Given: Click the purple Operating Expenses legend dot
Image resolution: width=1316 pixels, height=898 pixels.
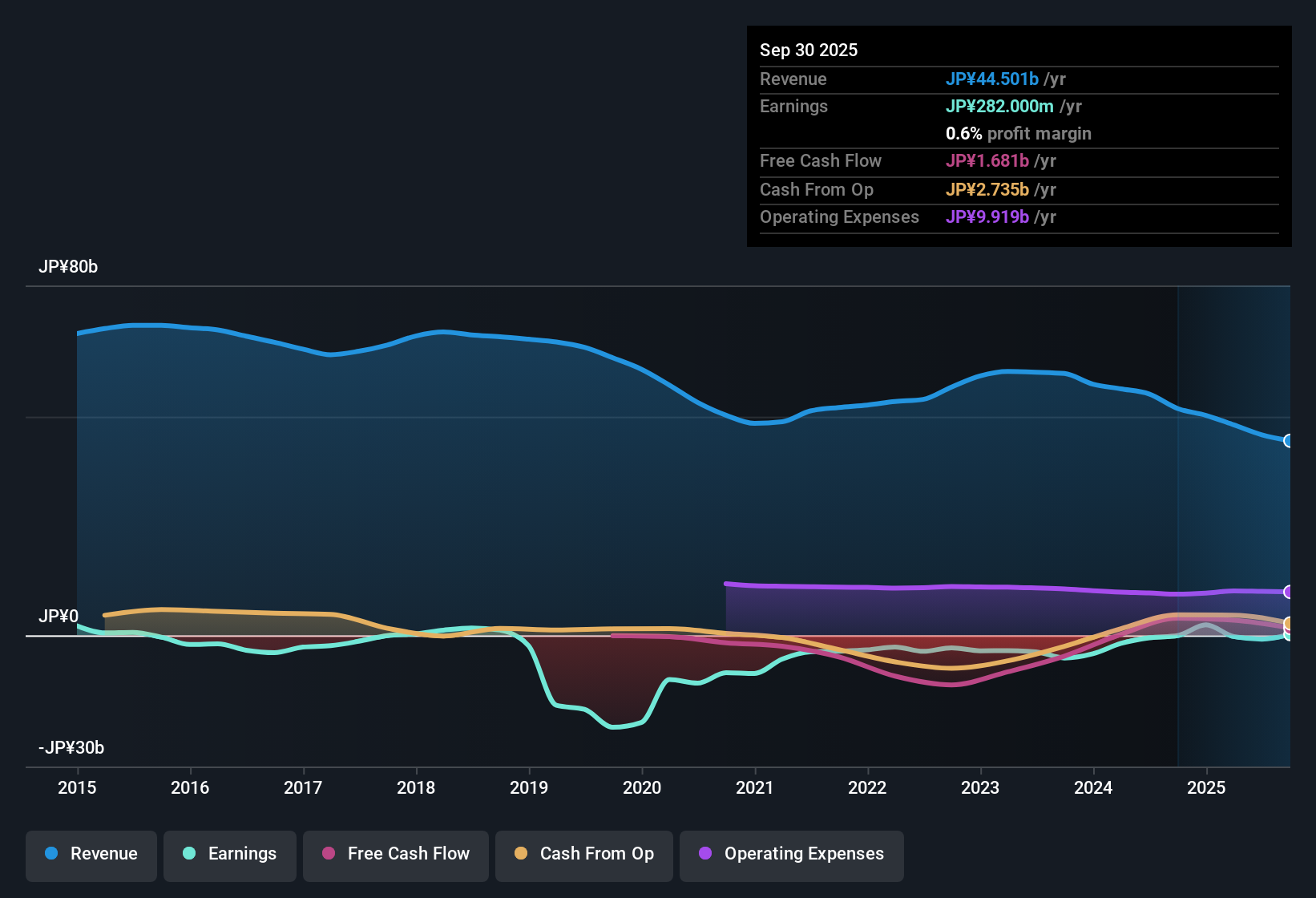Looking at the screenshot, I should pyautogui.click(x=704, y=854).
